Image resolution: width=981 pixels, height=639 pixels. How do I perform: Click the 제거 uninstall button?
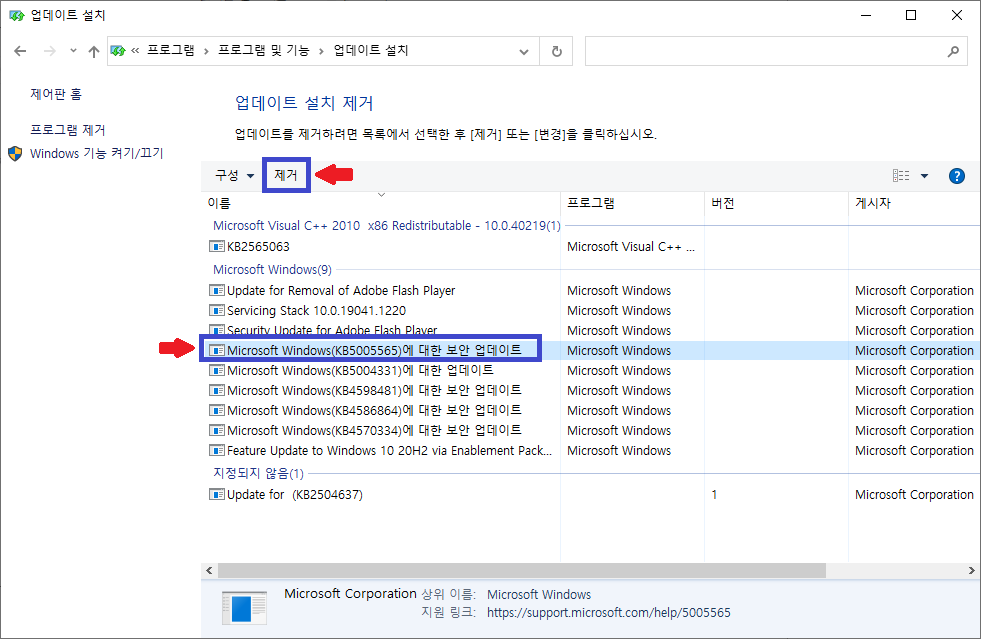click(x=286, y=175)
